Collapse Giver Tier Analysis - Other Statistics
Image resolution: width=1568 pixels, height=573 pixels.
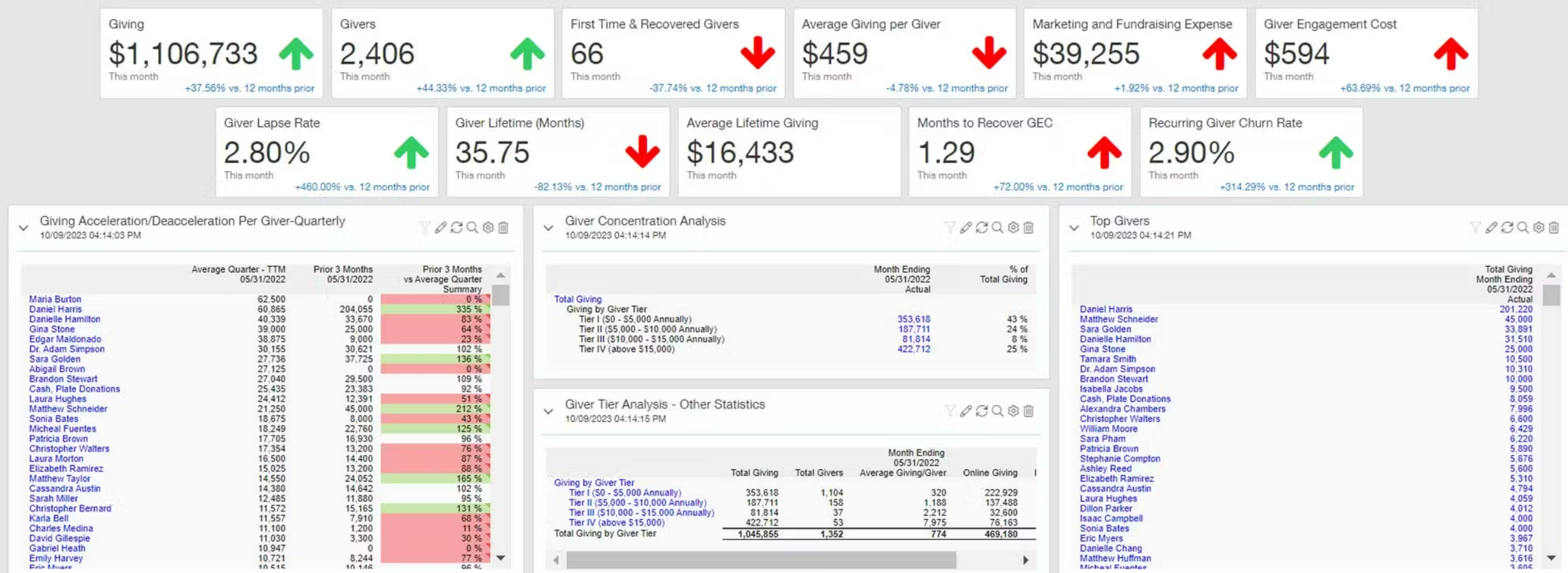(548, 412)
